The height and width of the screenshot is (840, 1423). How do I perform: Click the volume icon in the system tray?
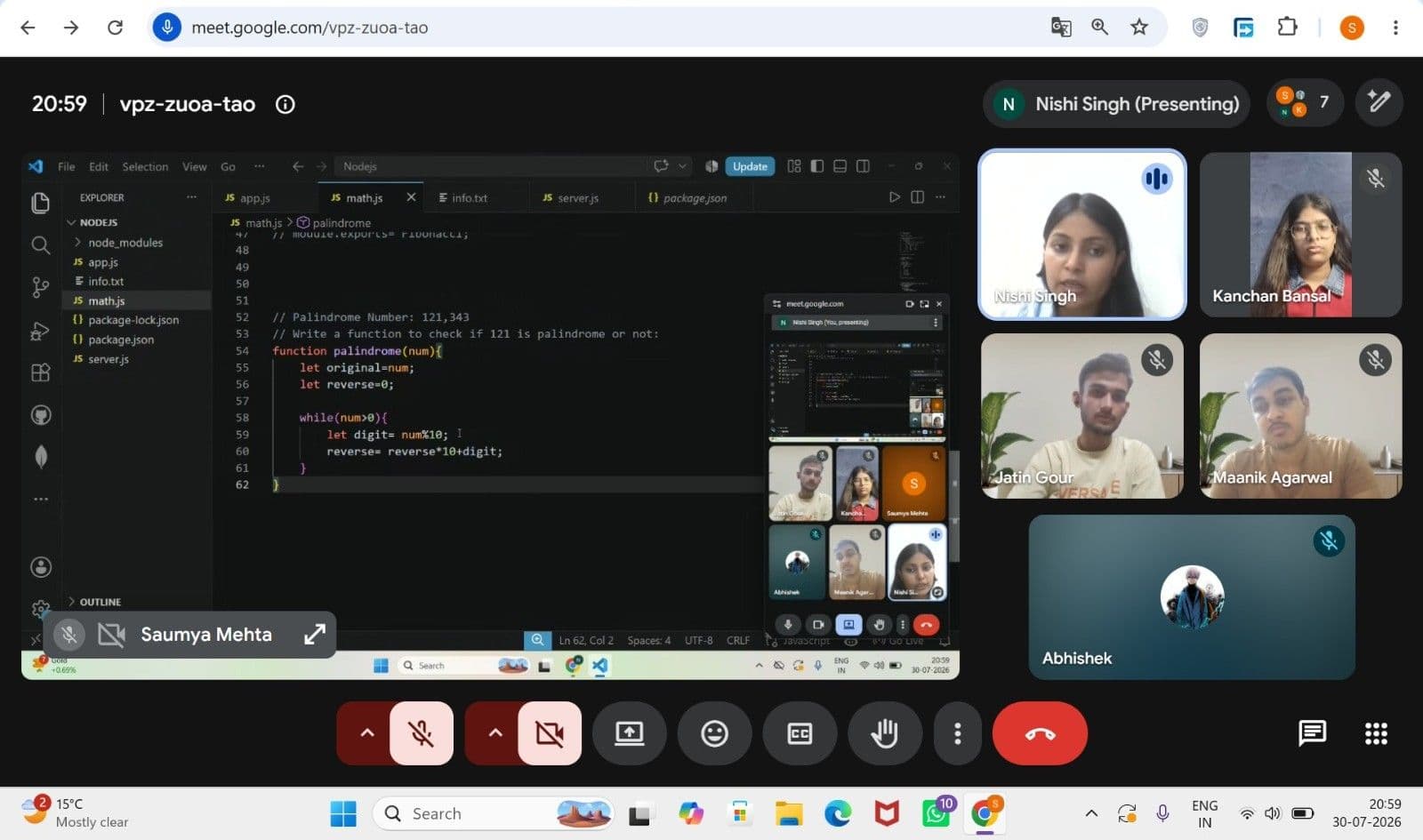[1273, 813]
